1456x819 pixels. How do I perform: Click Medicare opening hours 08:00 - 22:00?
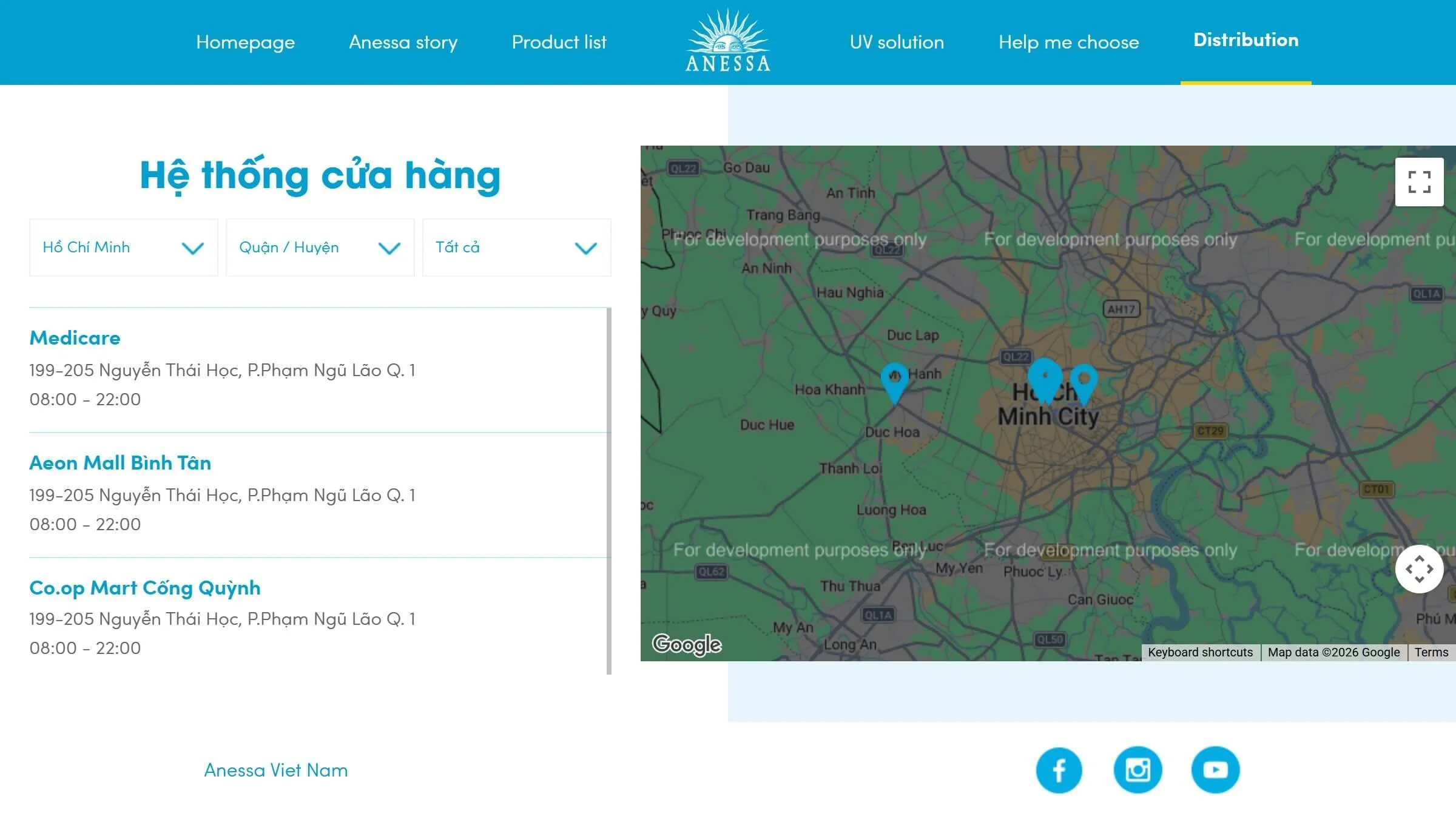(x=85, y=399)
